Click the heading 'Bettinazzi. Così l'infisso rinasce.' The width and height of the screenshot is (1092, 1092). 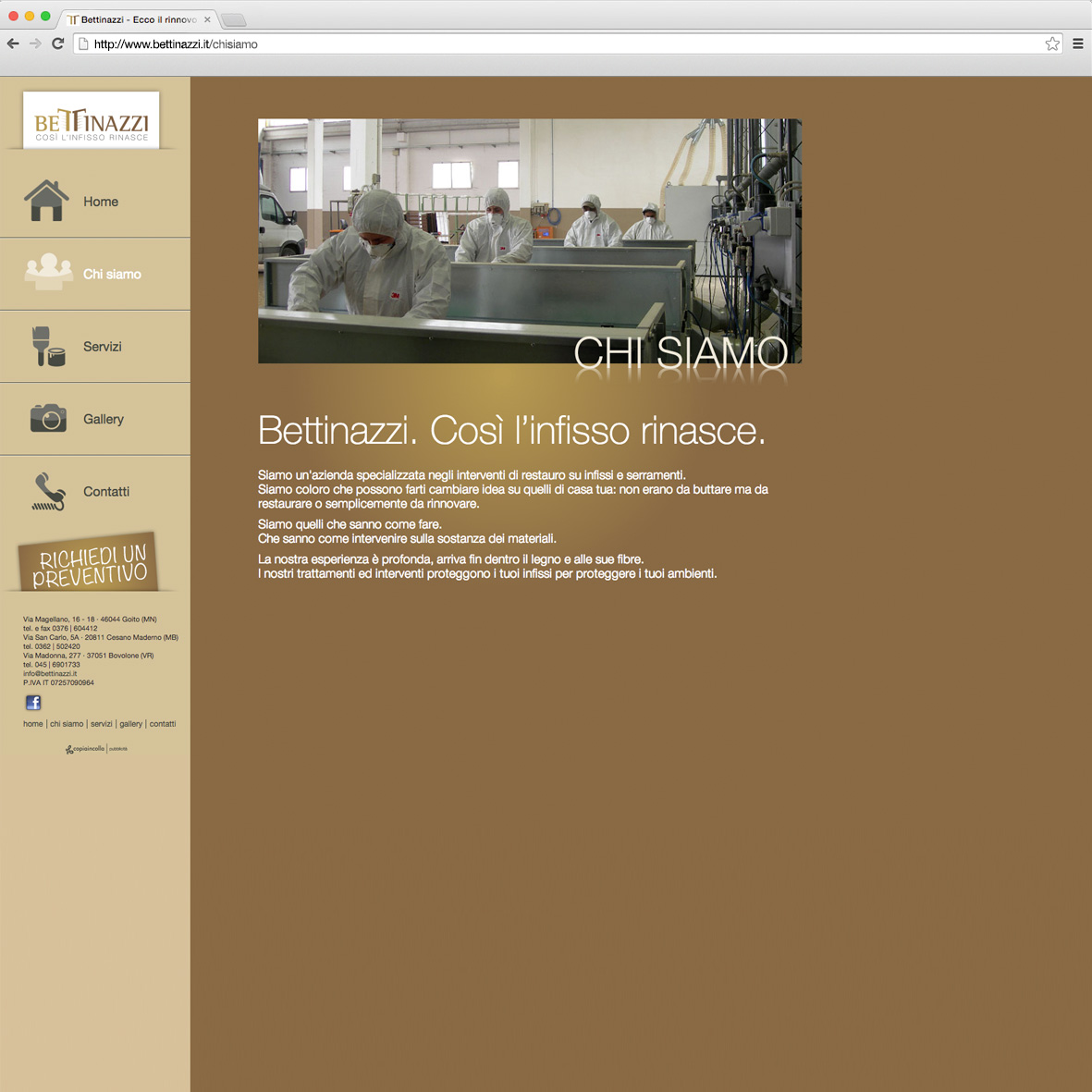tap(512, 430)
